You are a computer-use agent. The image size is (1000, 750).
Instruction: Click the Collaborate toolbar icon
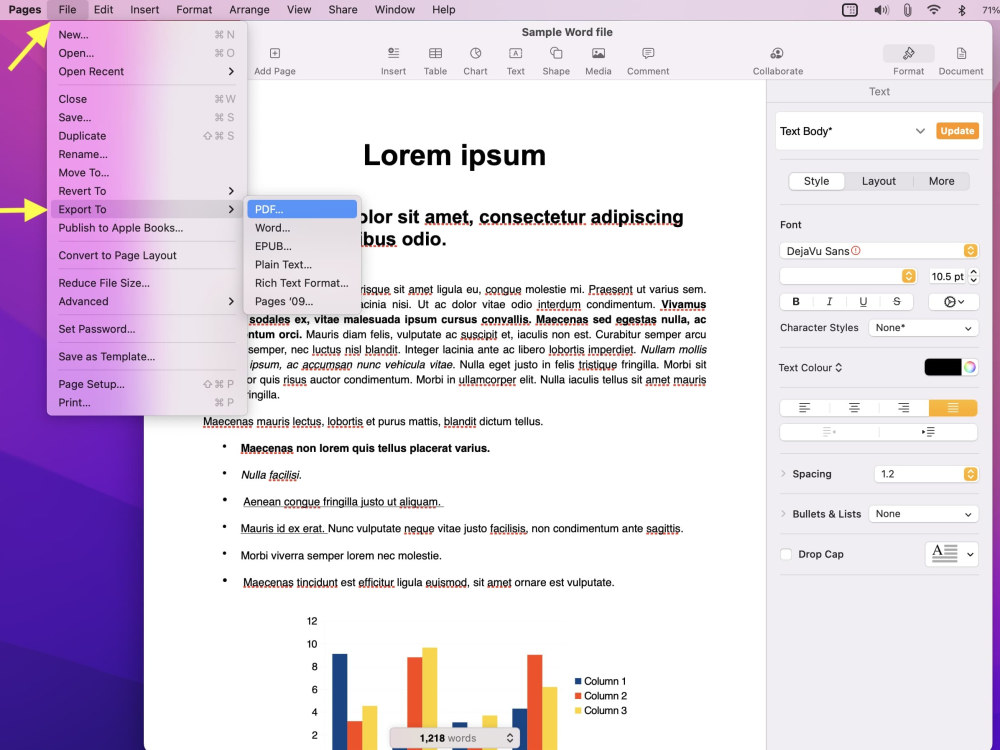click(x=777, y=54)
